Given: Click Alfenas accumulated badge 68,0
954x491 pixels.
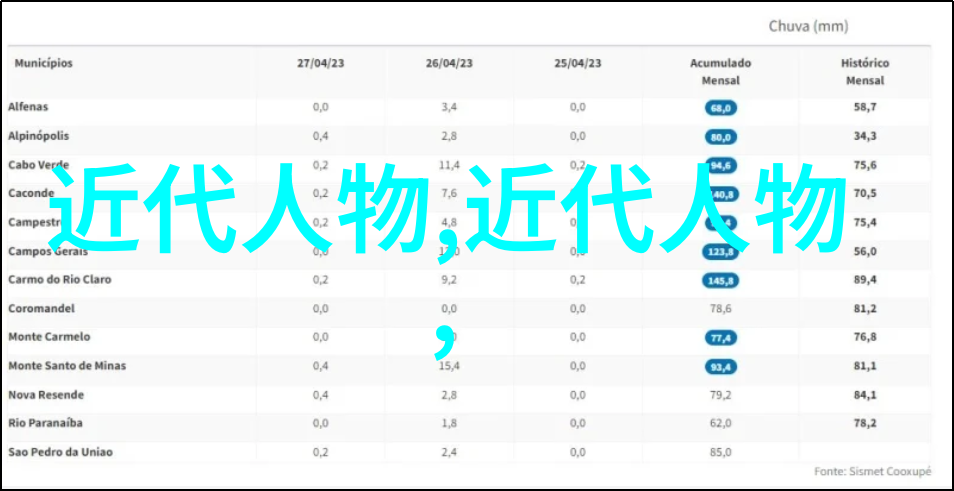Looking at the screenshot, I should click(721, 109).
